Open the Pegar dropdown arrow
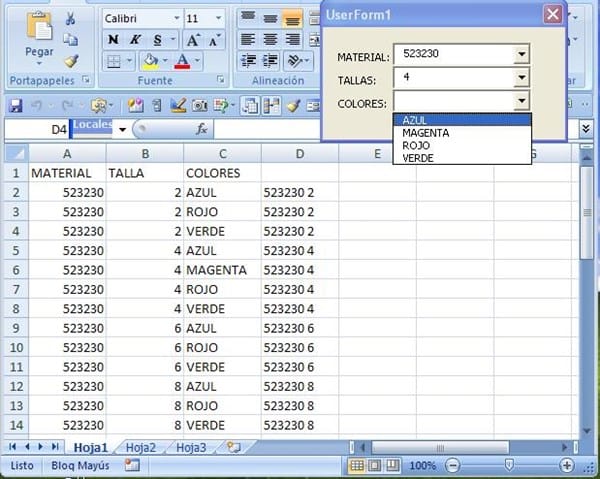The width and height of the screenshot is (600, 479). tap(39, 64)
